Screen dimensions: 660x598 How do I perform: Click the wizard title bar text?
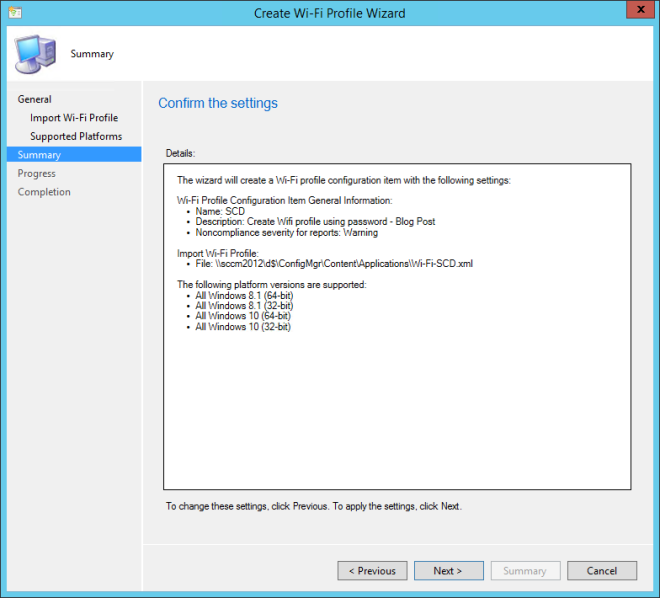tap(330, 11)
